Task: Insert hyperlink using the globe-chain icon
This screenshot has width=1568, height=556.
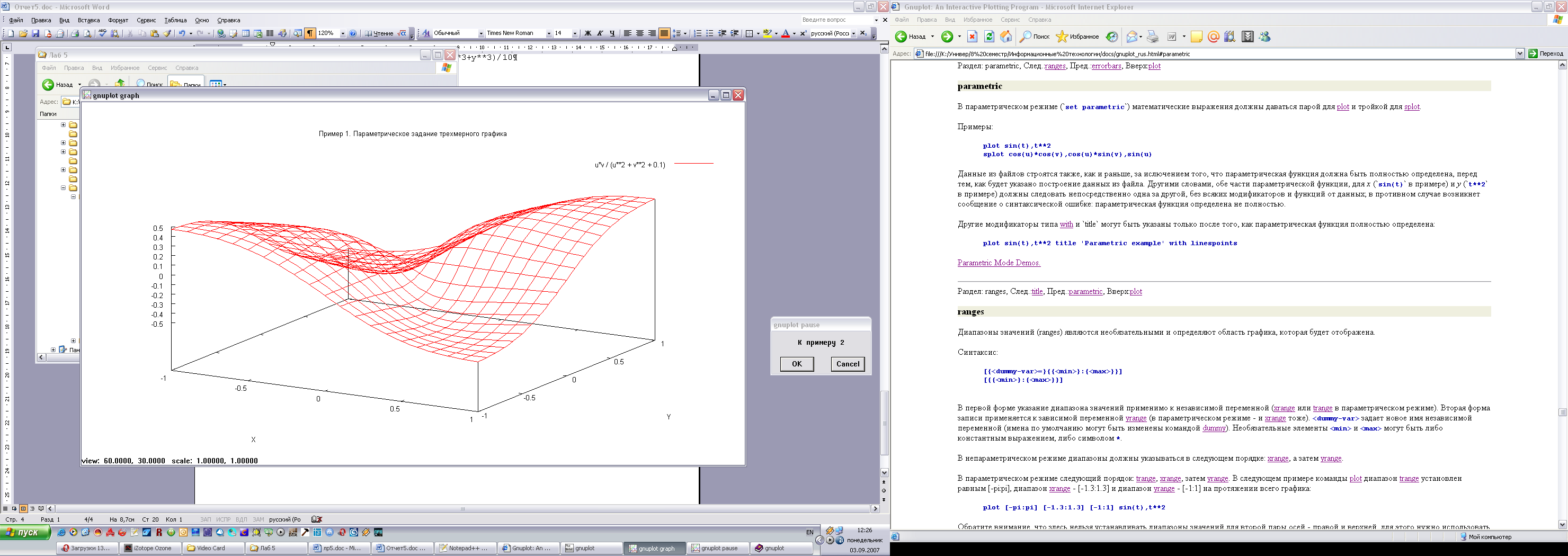Action: [x=221, y=33]
